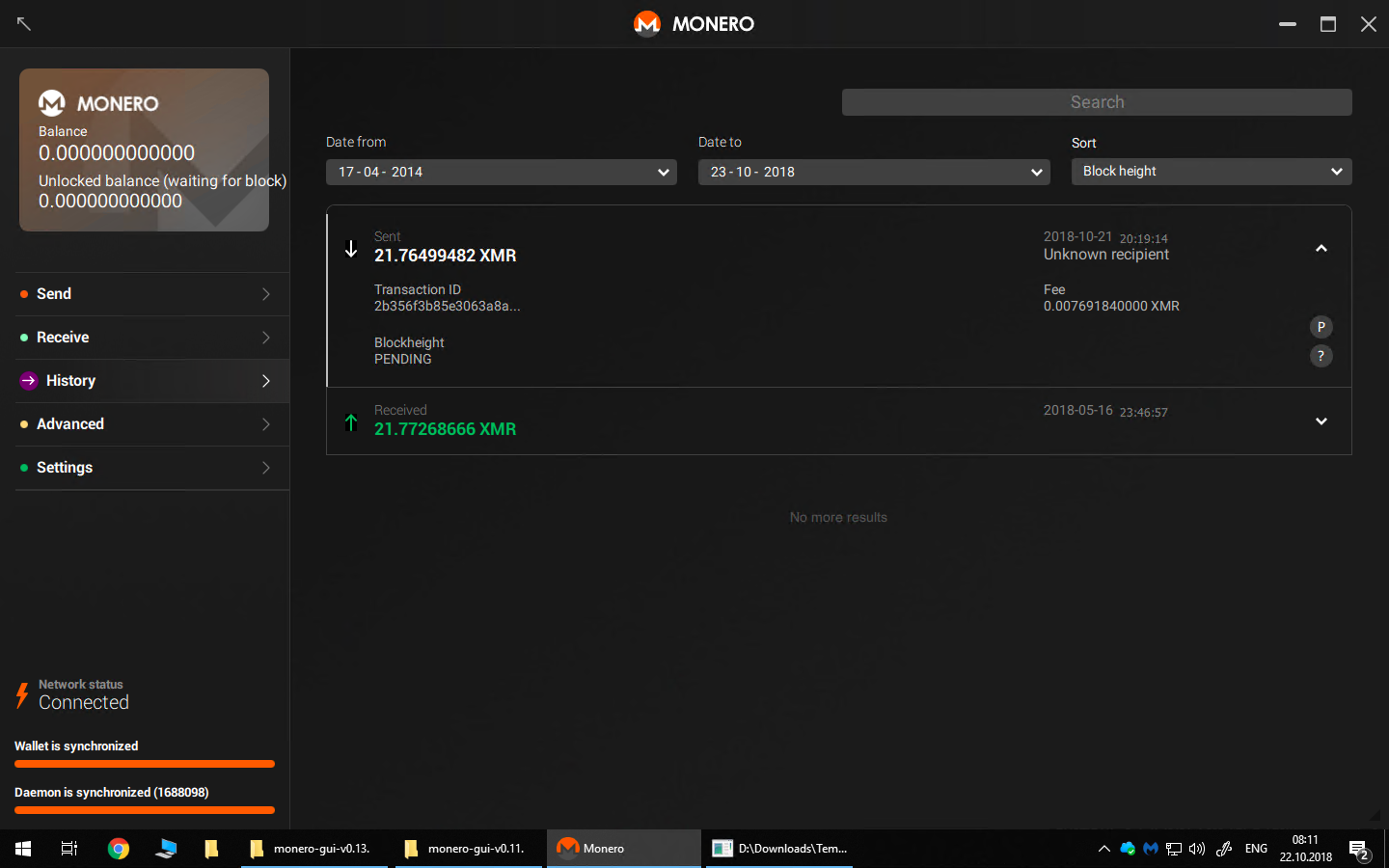Open the Advanced page
The image size is (1389, 868).
152,424
